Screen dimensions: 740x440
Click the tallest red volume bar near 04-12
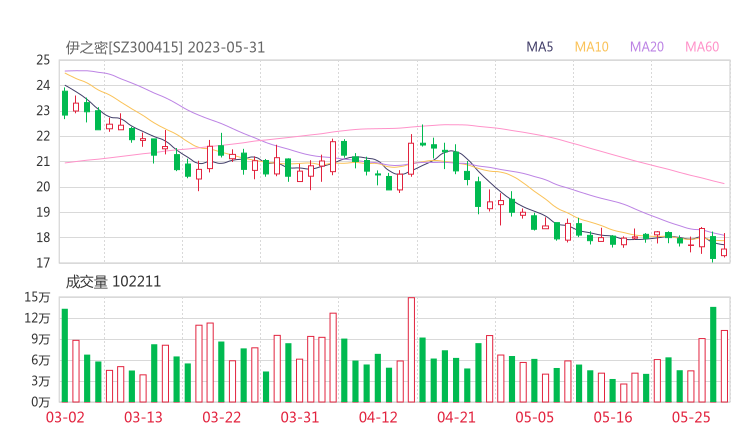(412, 350)
